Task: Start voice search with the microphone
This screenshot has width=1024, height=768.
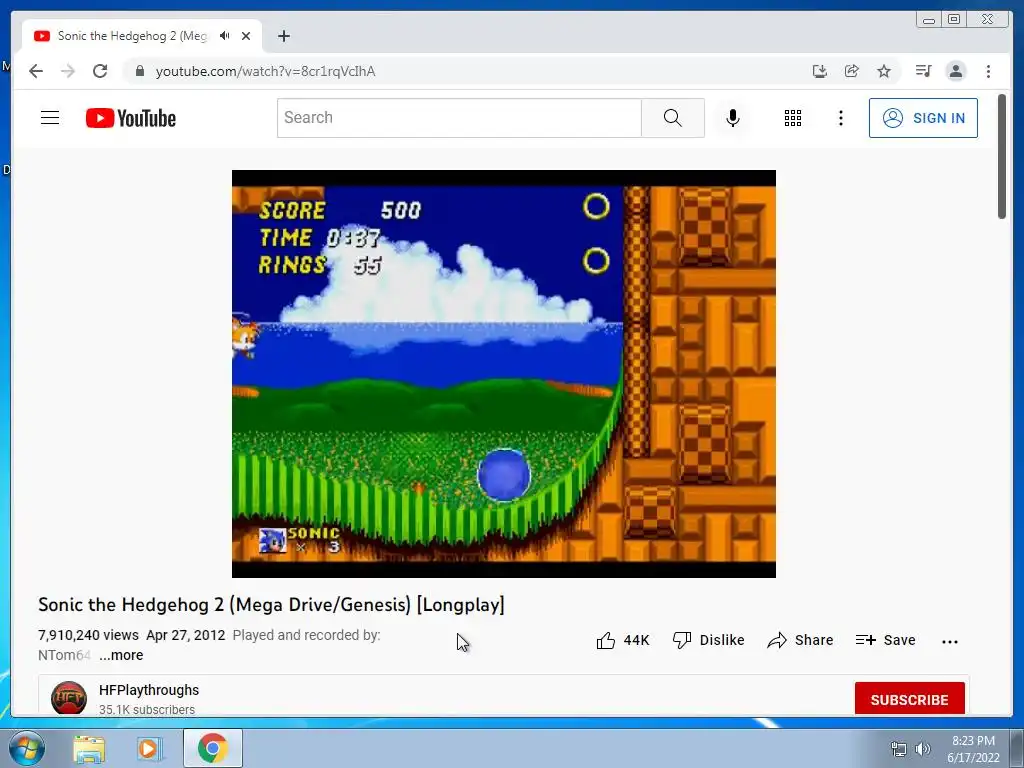Action: point(733,118)
